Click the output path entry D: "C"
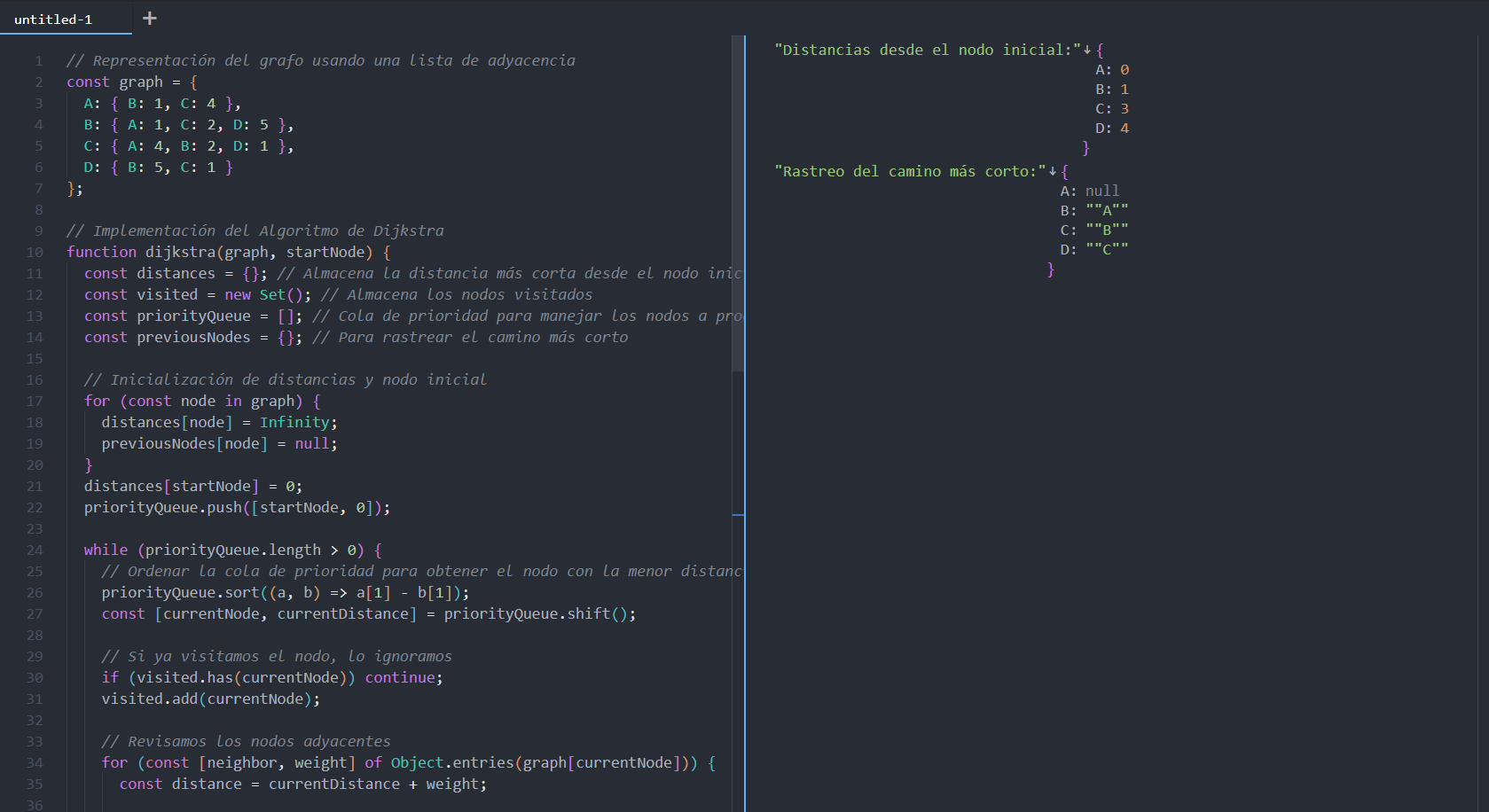 [x=1094, y=250]
